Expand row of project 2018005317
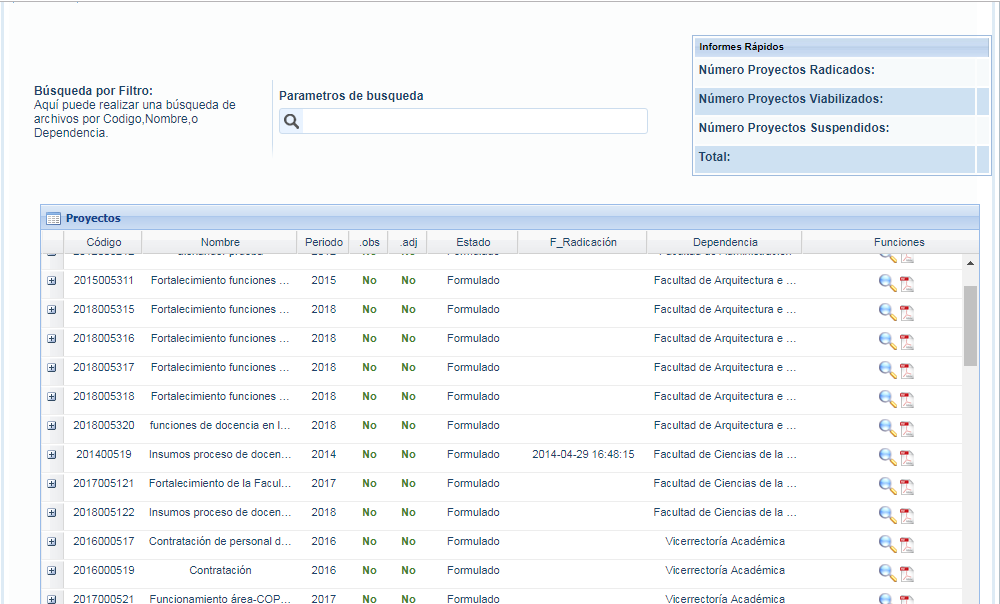 (x=52, y=367)
